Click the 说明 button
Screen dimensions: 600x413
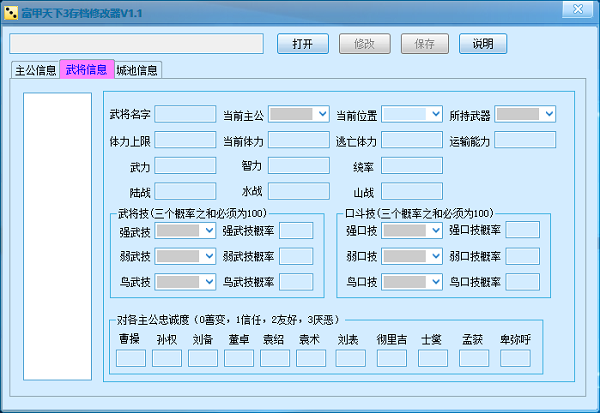tap(483, 44)
